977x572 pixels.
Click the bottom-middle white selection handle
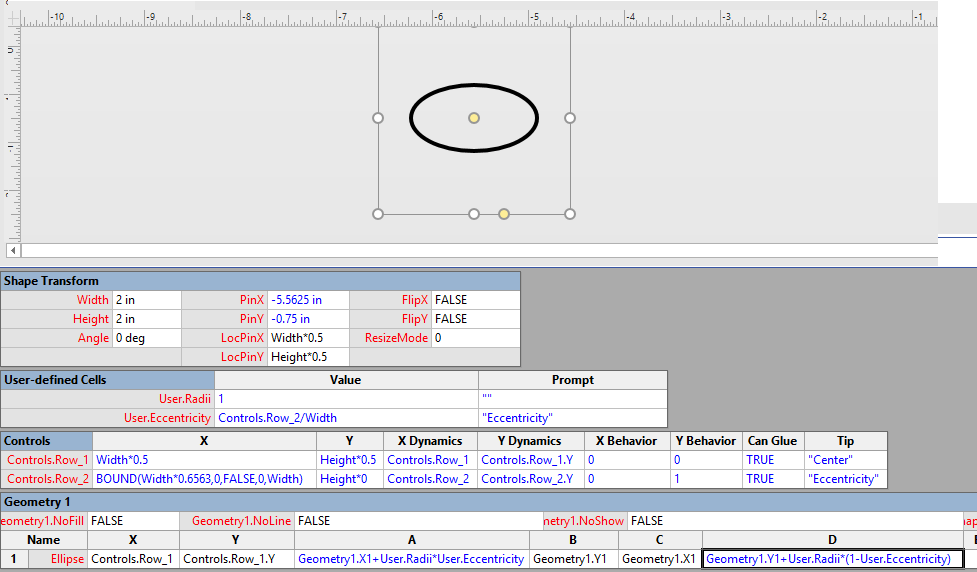click(x=474, y=214)
